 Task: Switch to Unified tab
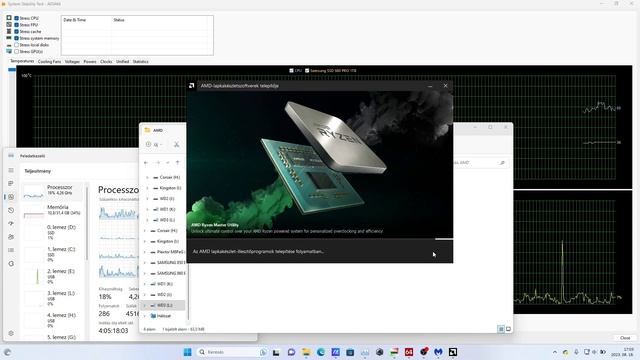122,62
